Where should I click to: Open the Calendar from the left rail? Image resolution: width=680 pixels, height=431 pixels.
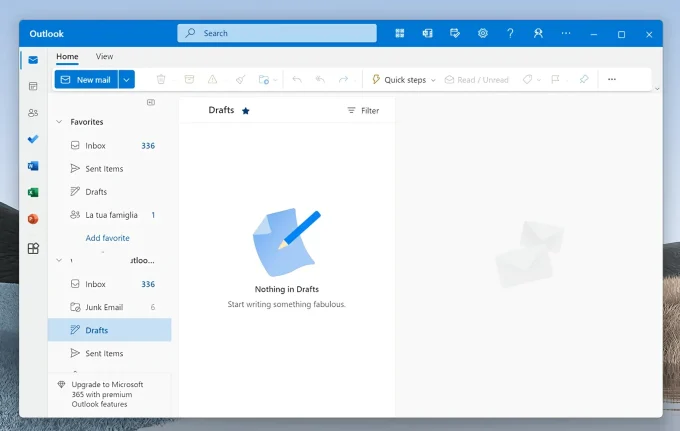(33, 87)
